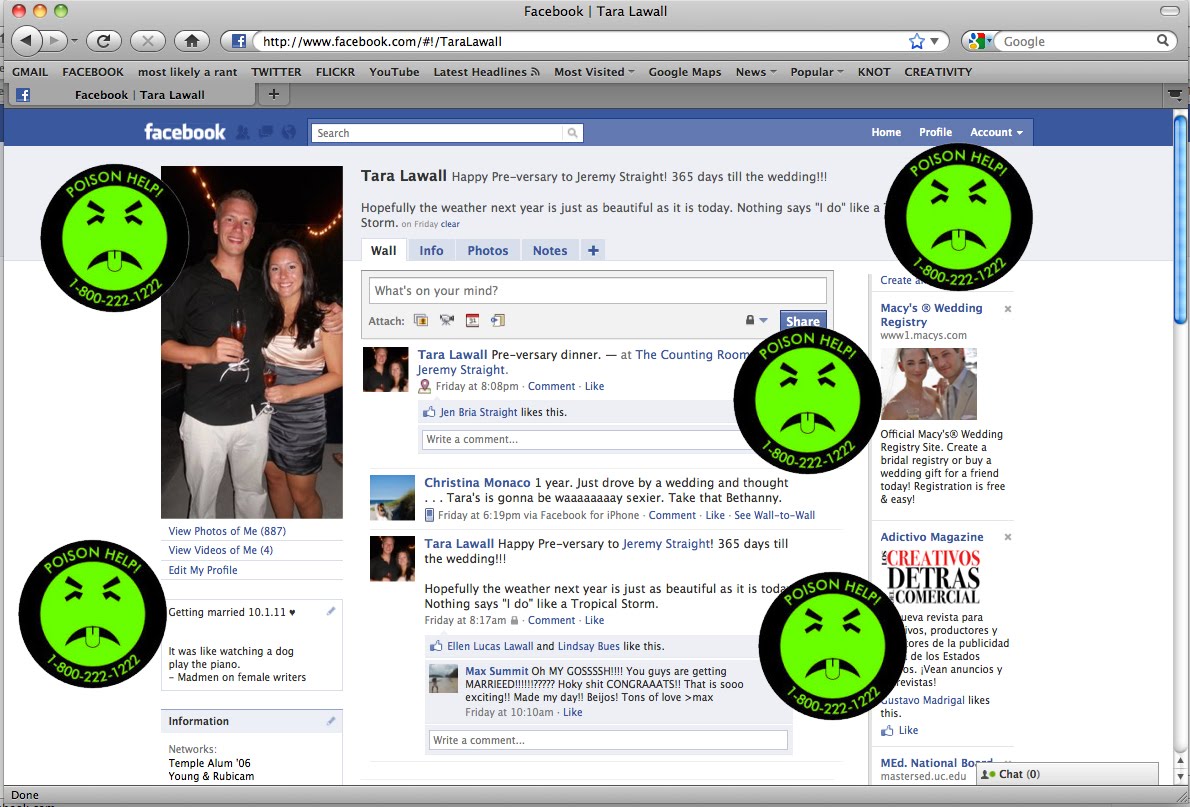Open the YouTube bookmark
Viewport: 1190px width, 807px height.
pyautogui.click(x=394, y=71)
